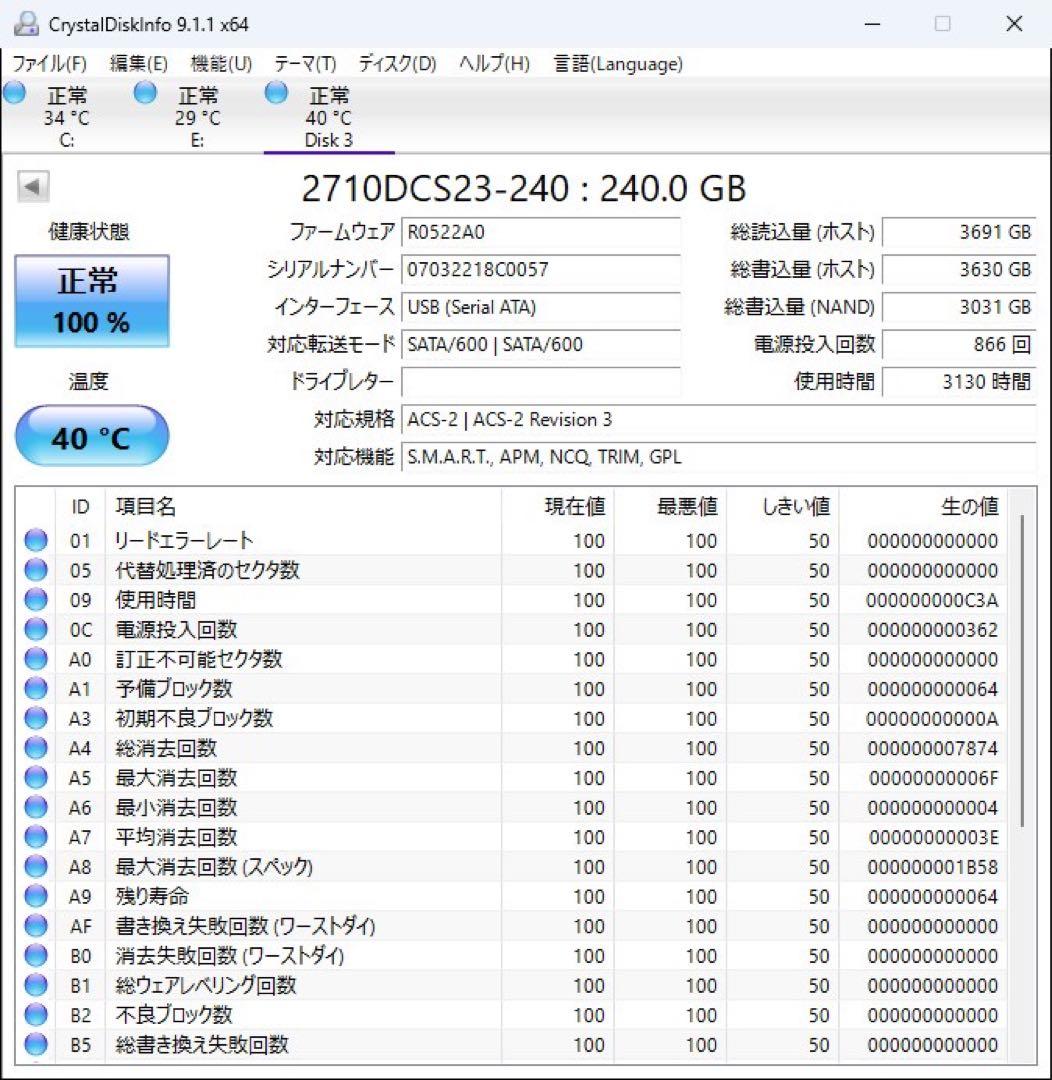
Task: Click the temperature gauge showing 40 °C
Action: pyautogui.click(x=92, y=436)
